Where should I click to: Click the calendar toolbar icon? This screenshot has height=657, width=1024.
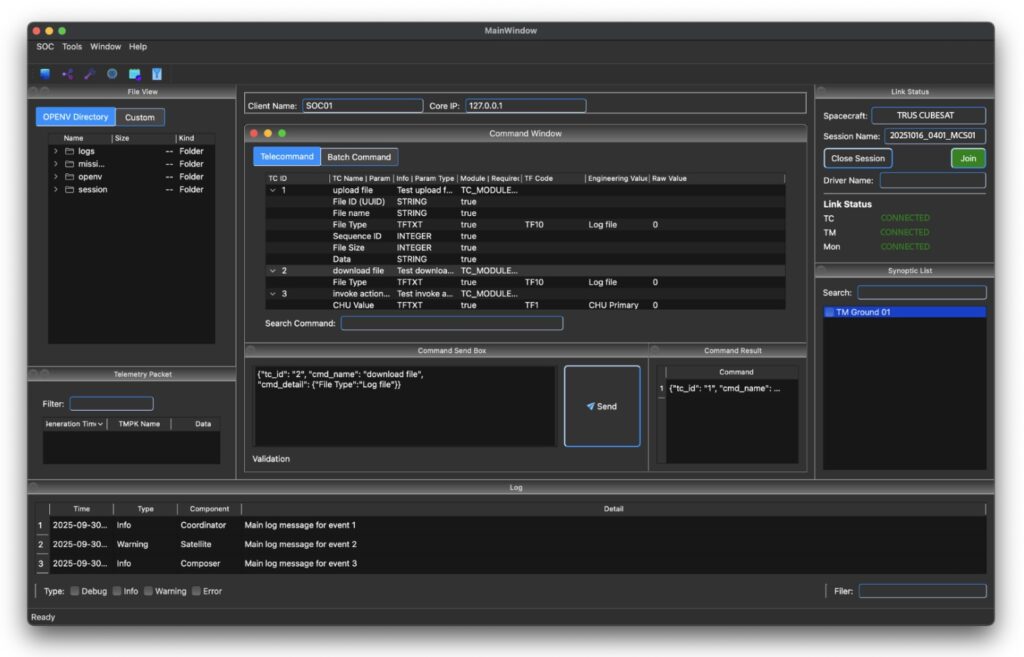pos(134,73)
